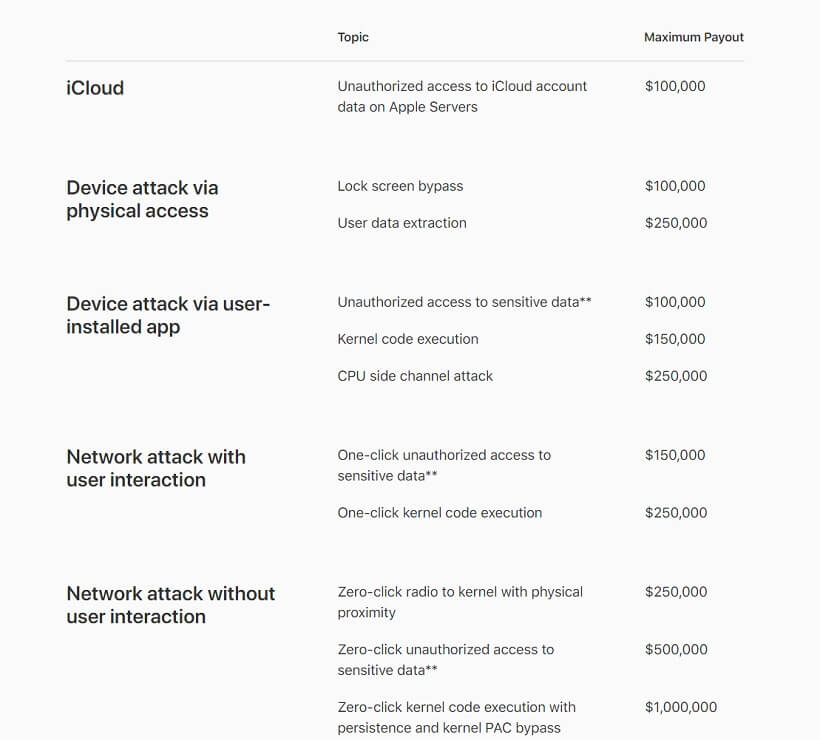
Task: Click 'CPU side channel attack' topic
Action: coord(415,376)
